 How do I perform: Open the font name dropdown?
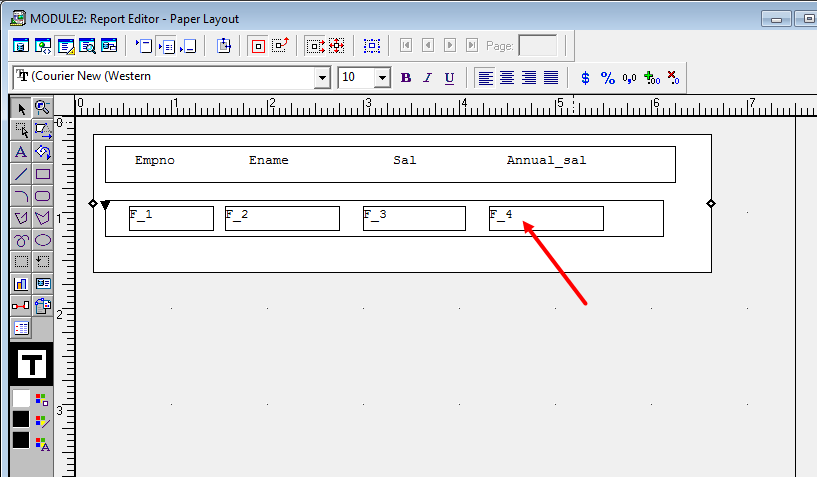[x=322, y=78]
